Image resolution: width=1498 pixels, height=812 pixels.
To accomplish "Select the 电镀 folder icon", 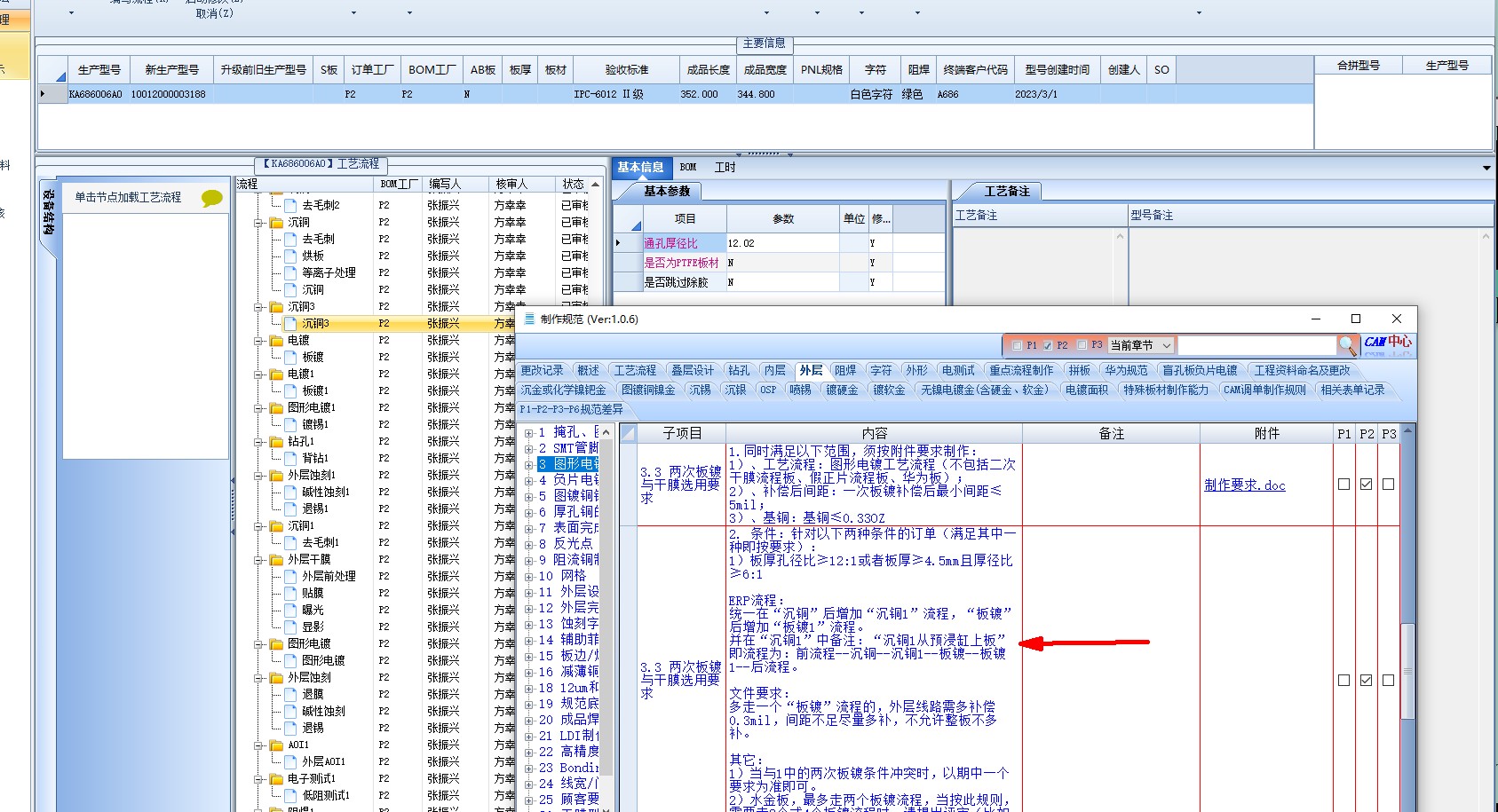I will tap(276, 340).
